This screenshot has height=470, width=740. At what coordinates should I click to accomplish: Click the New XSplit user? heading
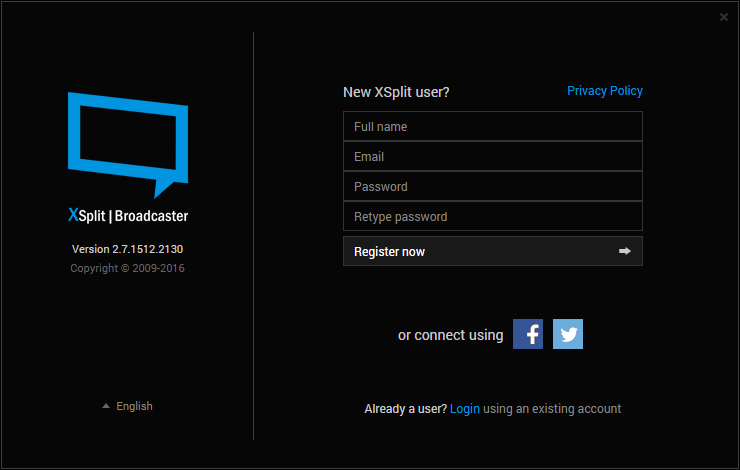[396, 92]
